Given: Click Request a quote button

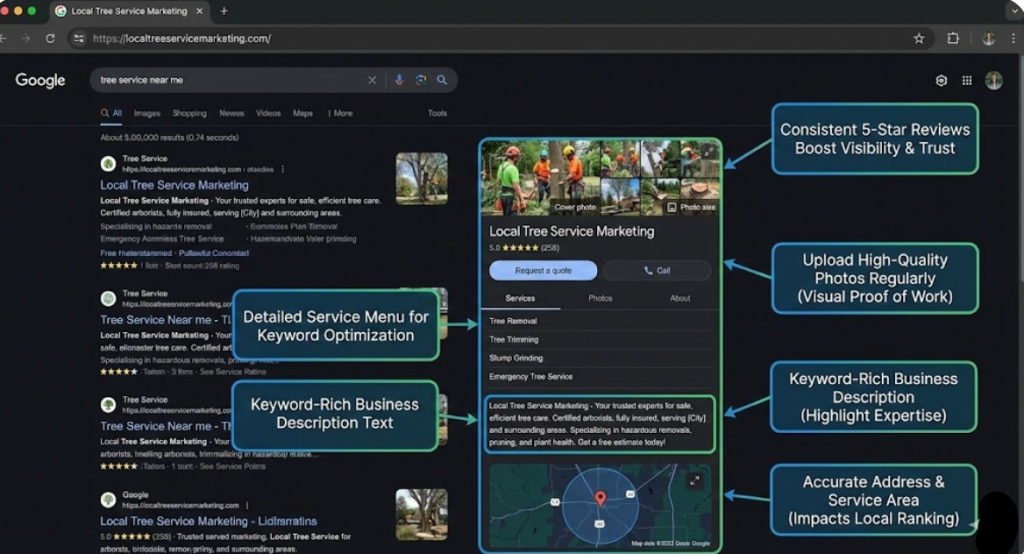Looking at the screenshot, I should [543, 270].
